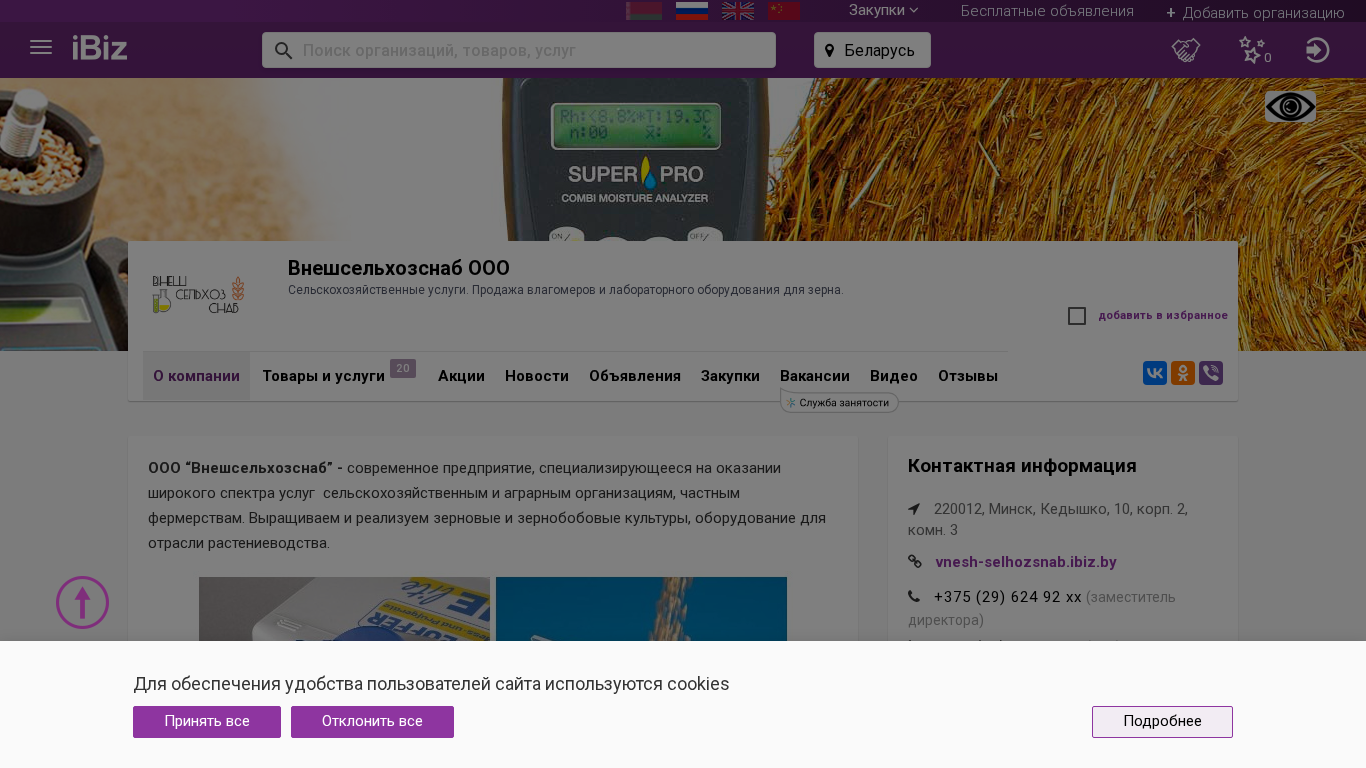1366x768 pixels.
Task: Switch to the Акции tab
Action: pos(461,376)
